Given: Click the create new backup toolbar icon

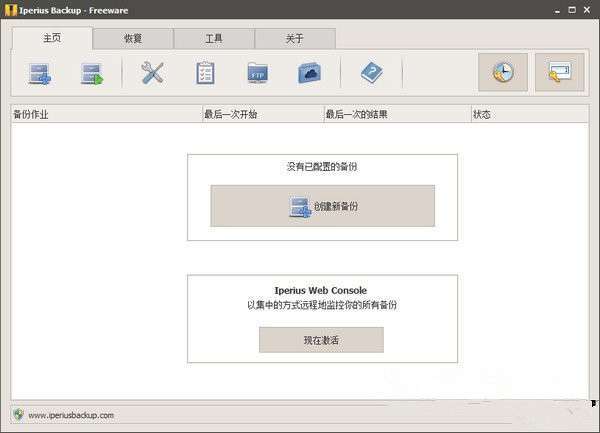Looking at the screenshot, I should point(40,73).
